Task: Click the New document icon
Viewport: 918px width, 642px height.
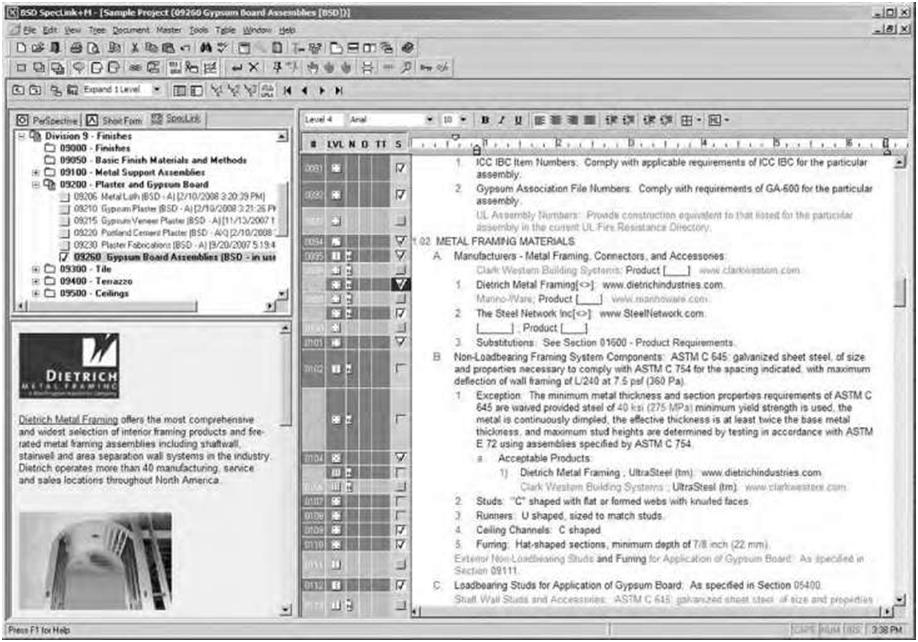Action: click(21, 48)
